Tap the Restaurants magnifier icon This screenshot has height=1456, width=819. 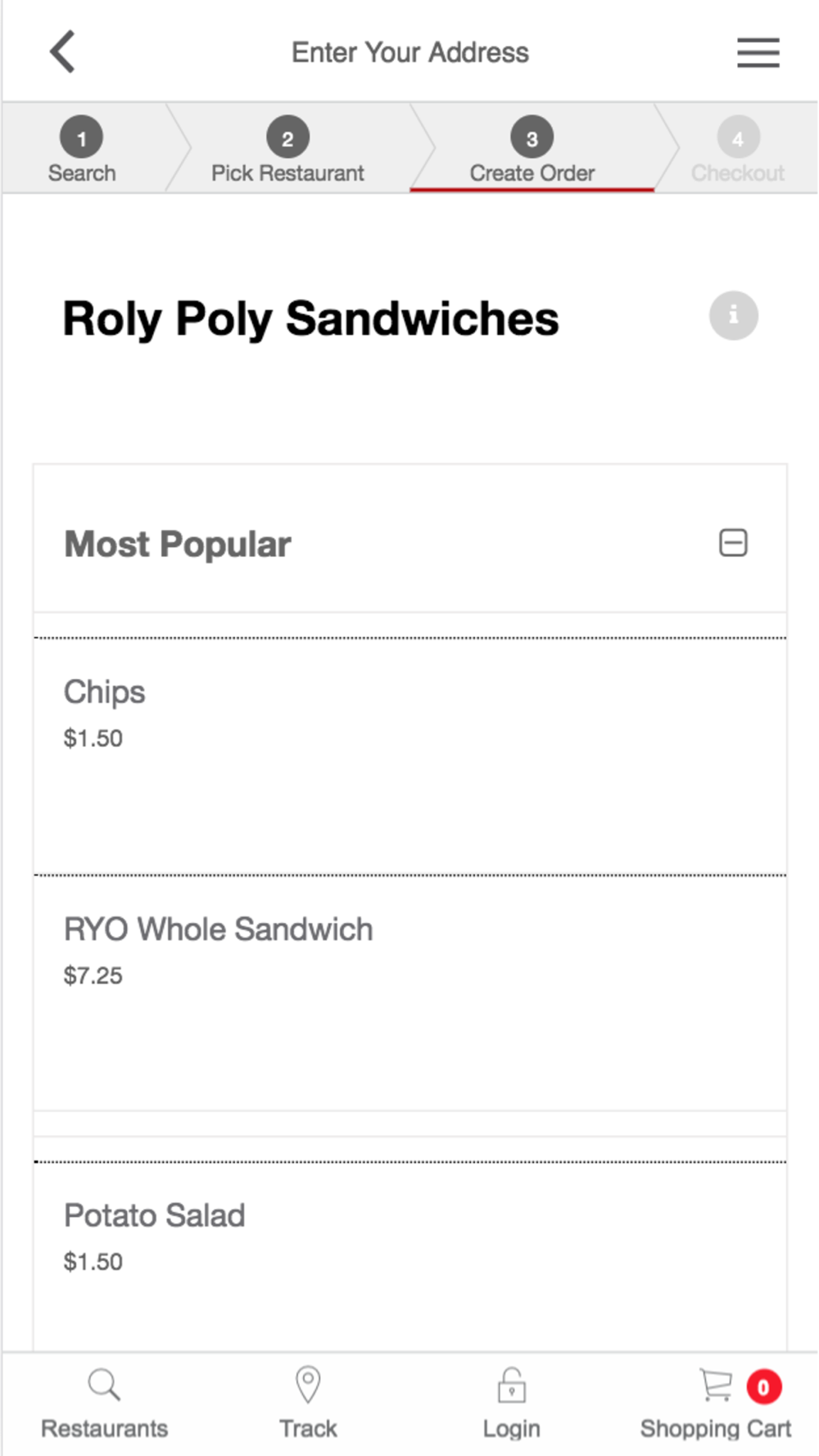104,1385
